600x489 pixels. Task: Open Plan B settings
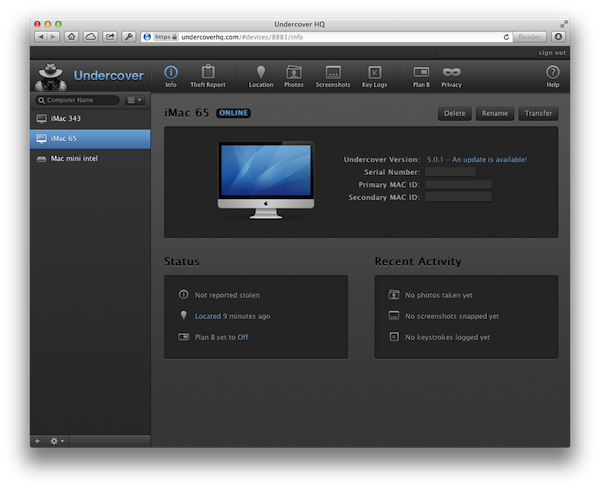(421, 76)
